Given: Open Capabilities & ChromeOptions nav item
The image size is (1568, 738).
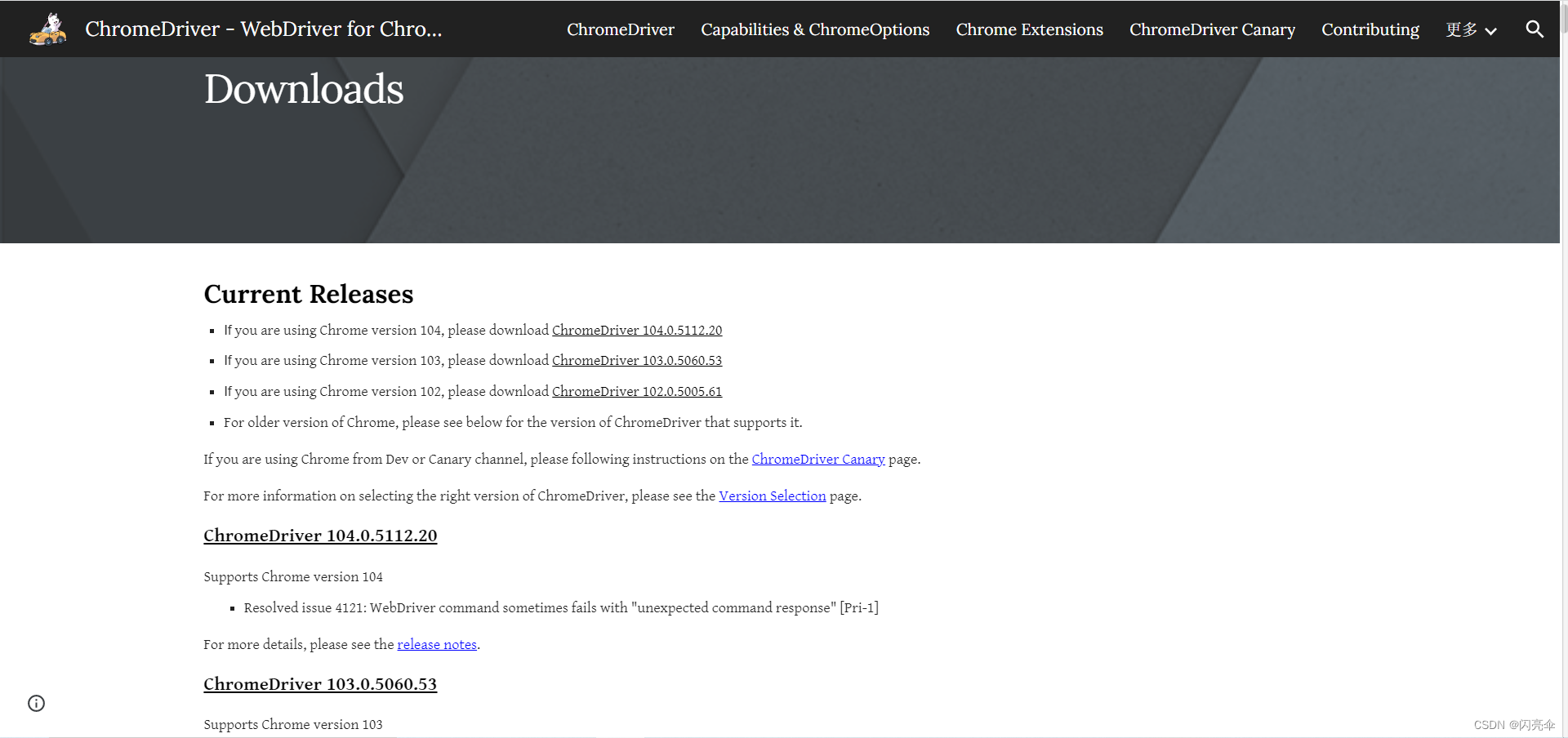Looking at the screenshot, I should [x=815, y=29].
